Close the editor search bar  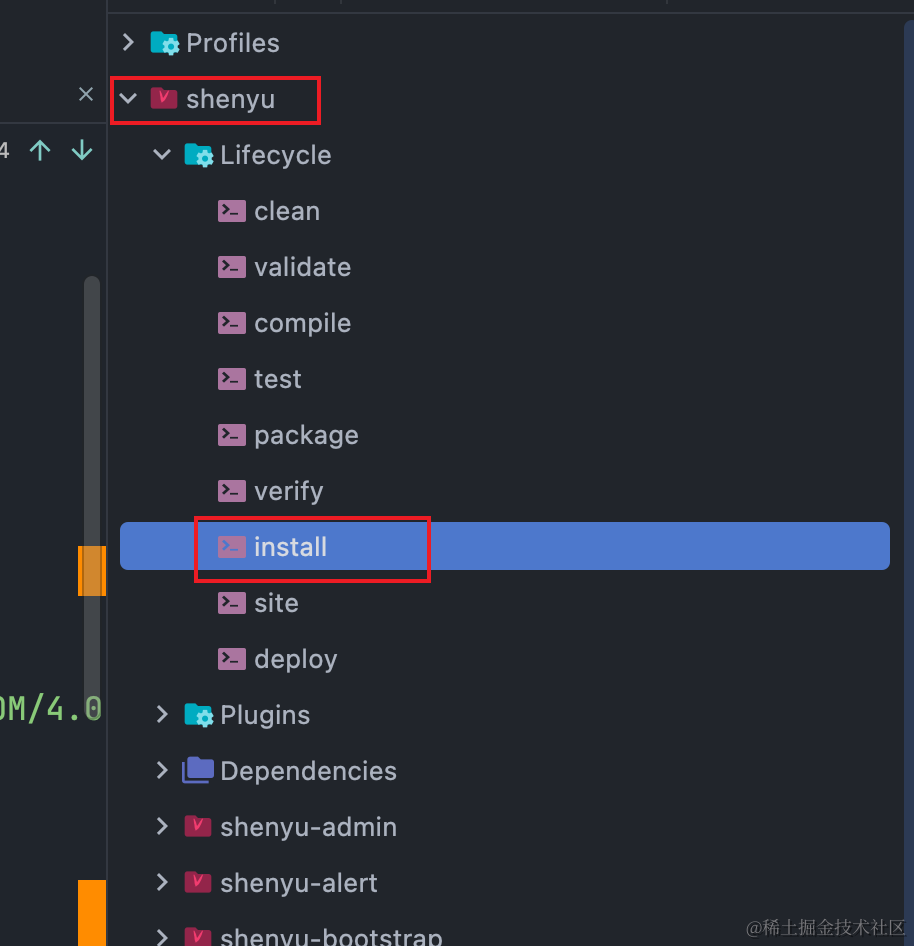tap(86, 94)
